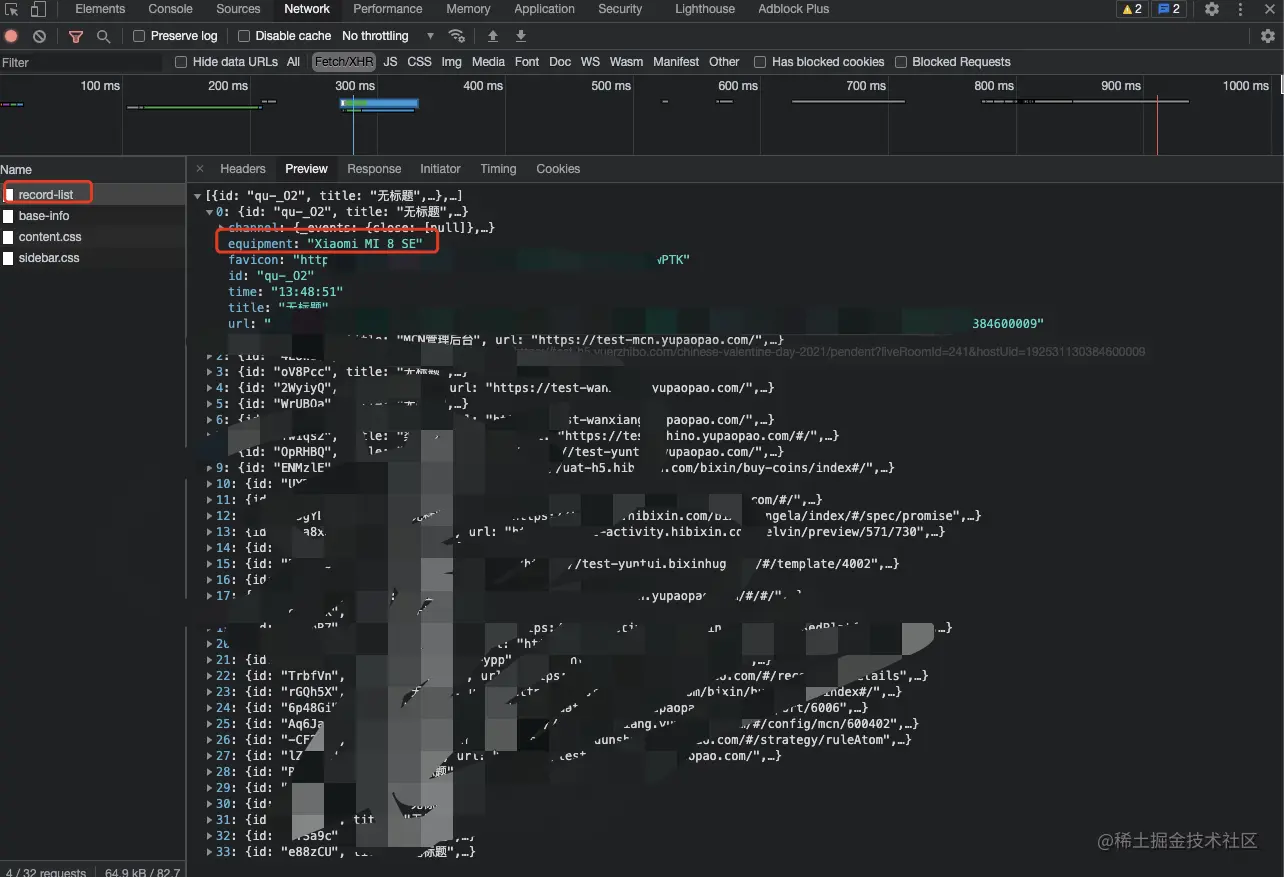Clear the network log
The image size is (1284, 877).
(39, 36)
